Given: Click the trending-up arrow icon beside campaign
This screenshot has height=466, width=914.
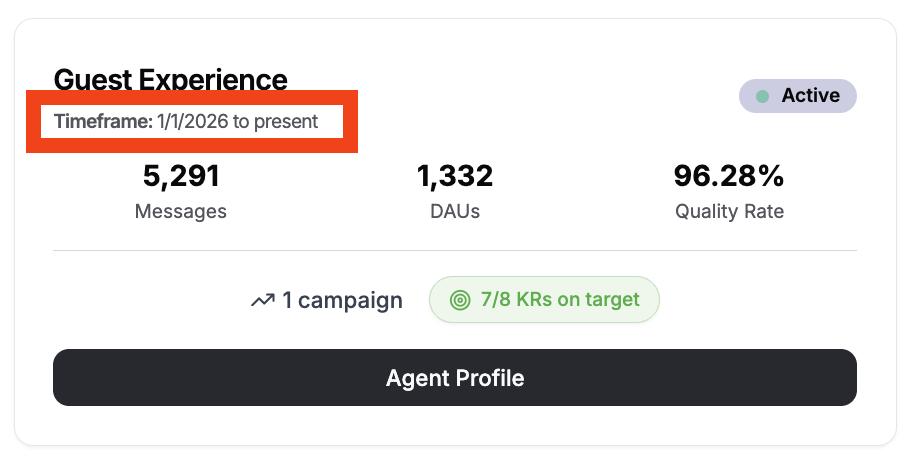Looking at the screenshot, I should click(263, 300).
